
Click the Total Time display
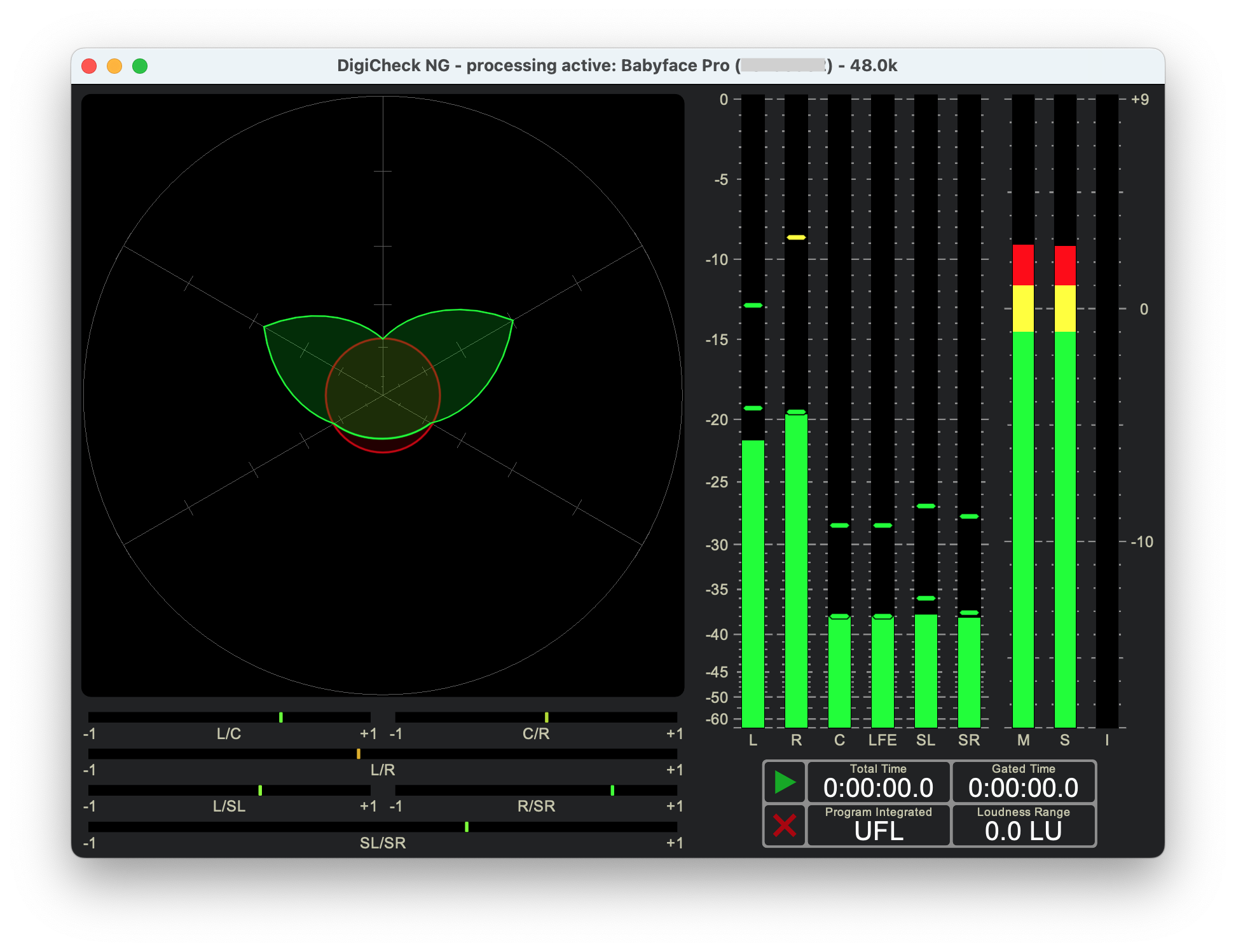[878, 782]
